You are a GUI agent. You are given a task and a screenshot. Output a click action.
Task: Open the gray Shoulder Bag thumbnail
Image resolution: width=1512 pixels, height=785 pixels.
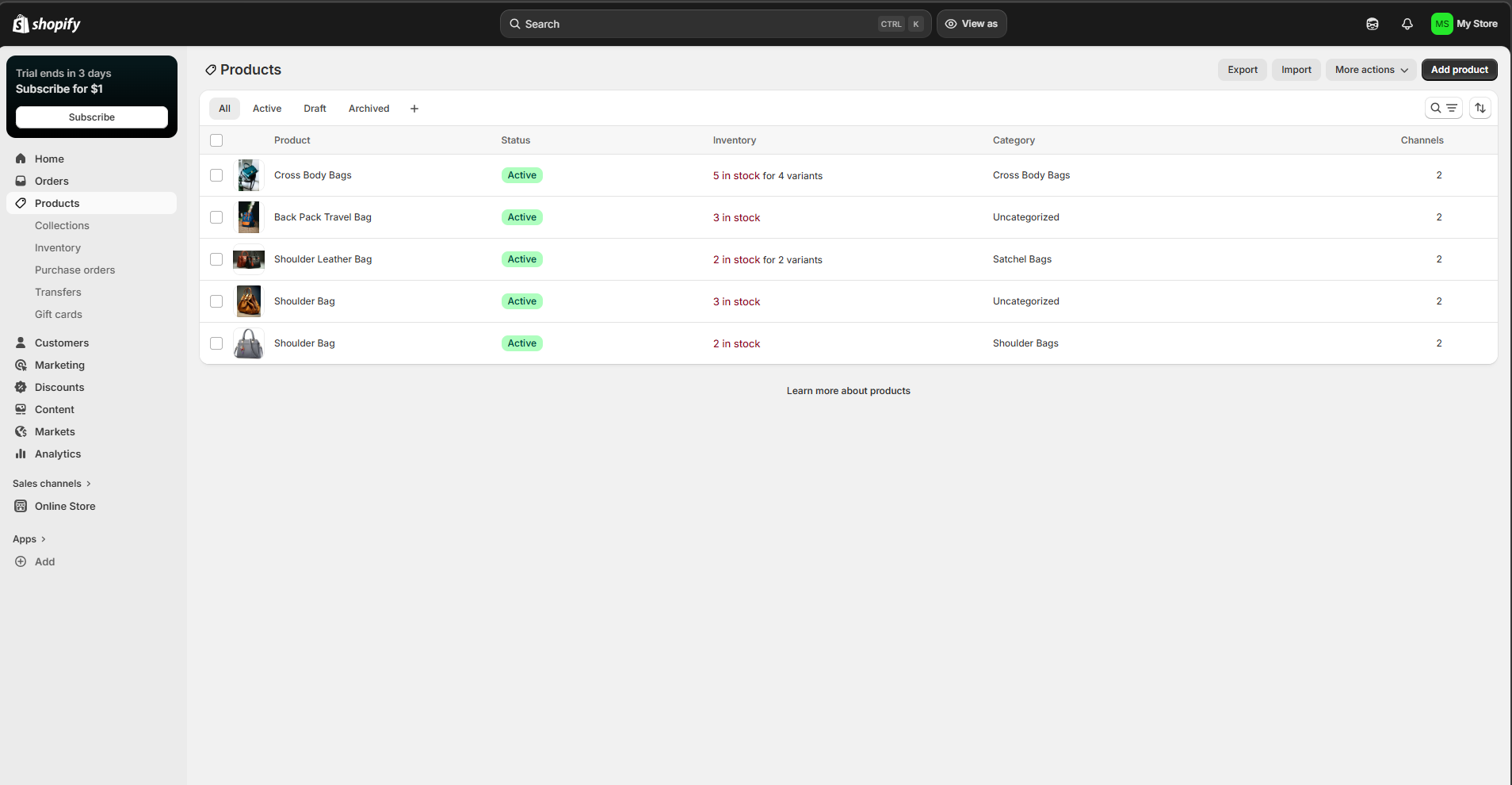pyautogui.click(x=249, y=343)
